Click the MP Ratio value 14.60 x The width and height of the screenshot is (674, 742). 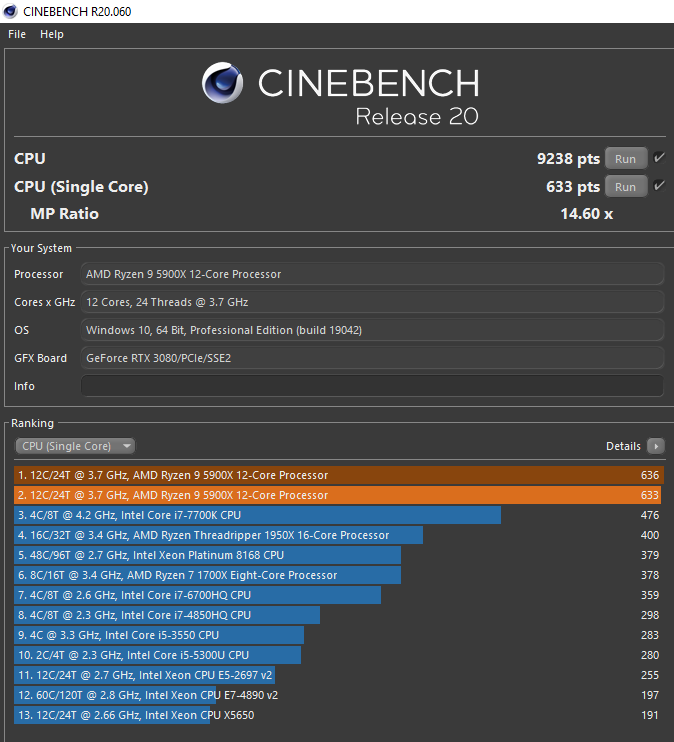point(586,214)
